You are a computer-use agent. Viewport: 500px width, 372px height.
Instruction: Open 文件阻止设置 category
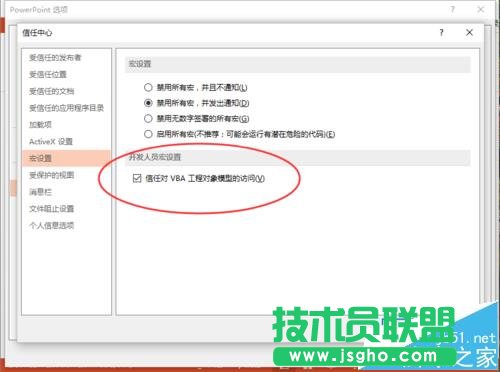pos(52,209)
